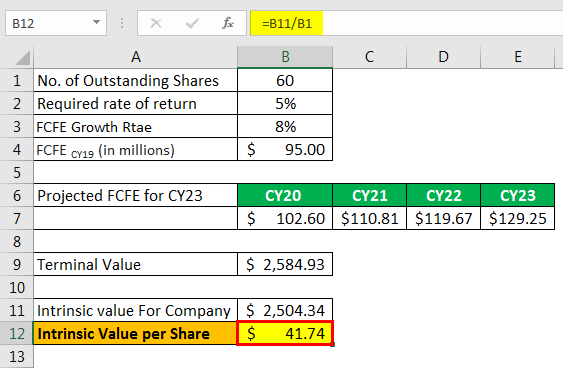563x368 pixels.
Task: Click cell 'No. of Outstanding Shares'
Action: 135,80
